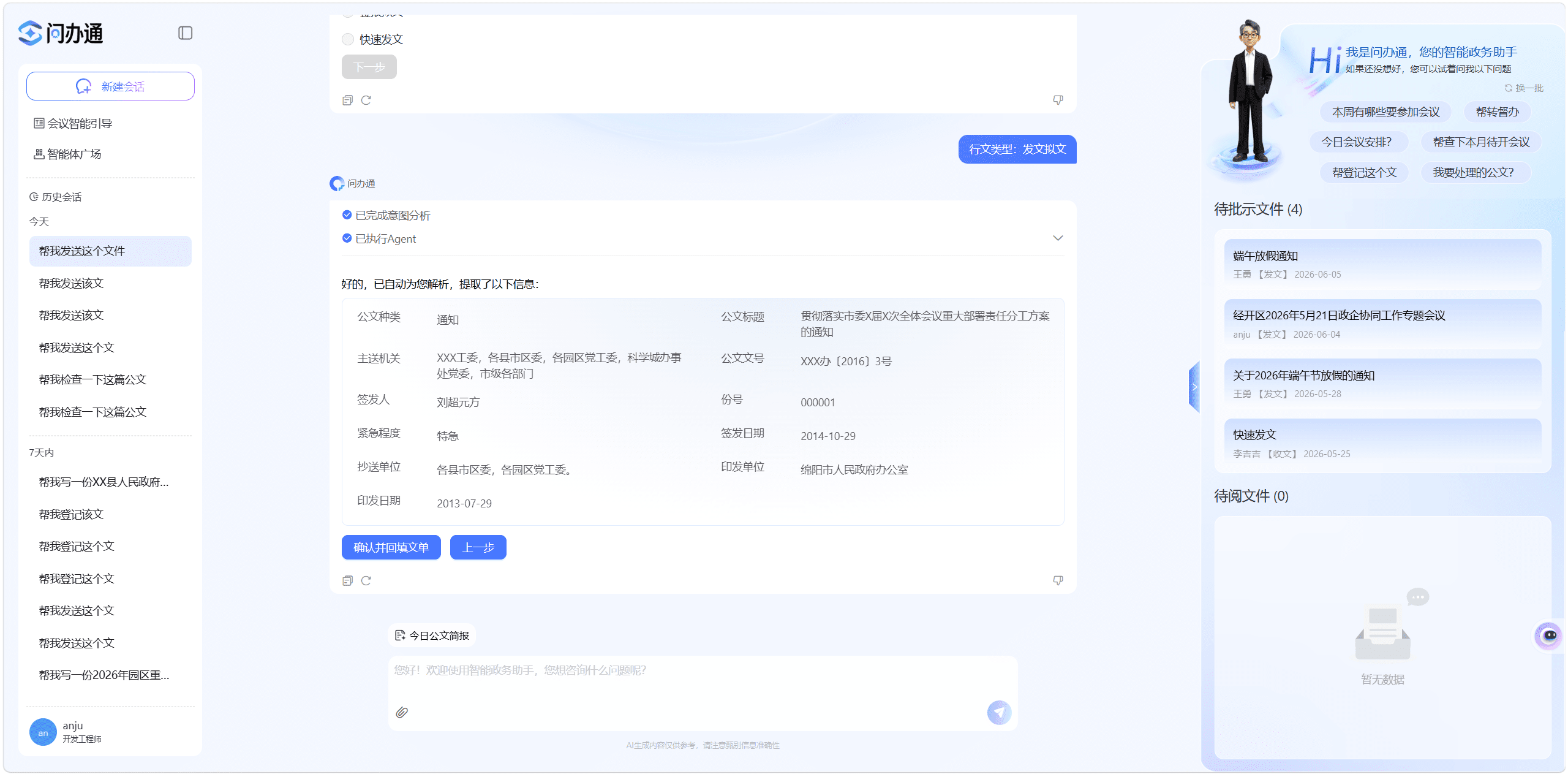Image resolution: width=1568 pixels, height=774 pixels.
Task: Click the 抄送单位 value 各县市区委,各园区党工委
Action: [504, 470]
